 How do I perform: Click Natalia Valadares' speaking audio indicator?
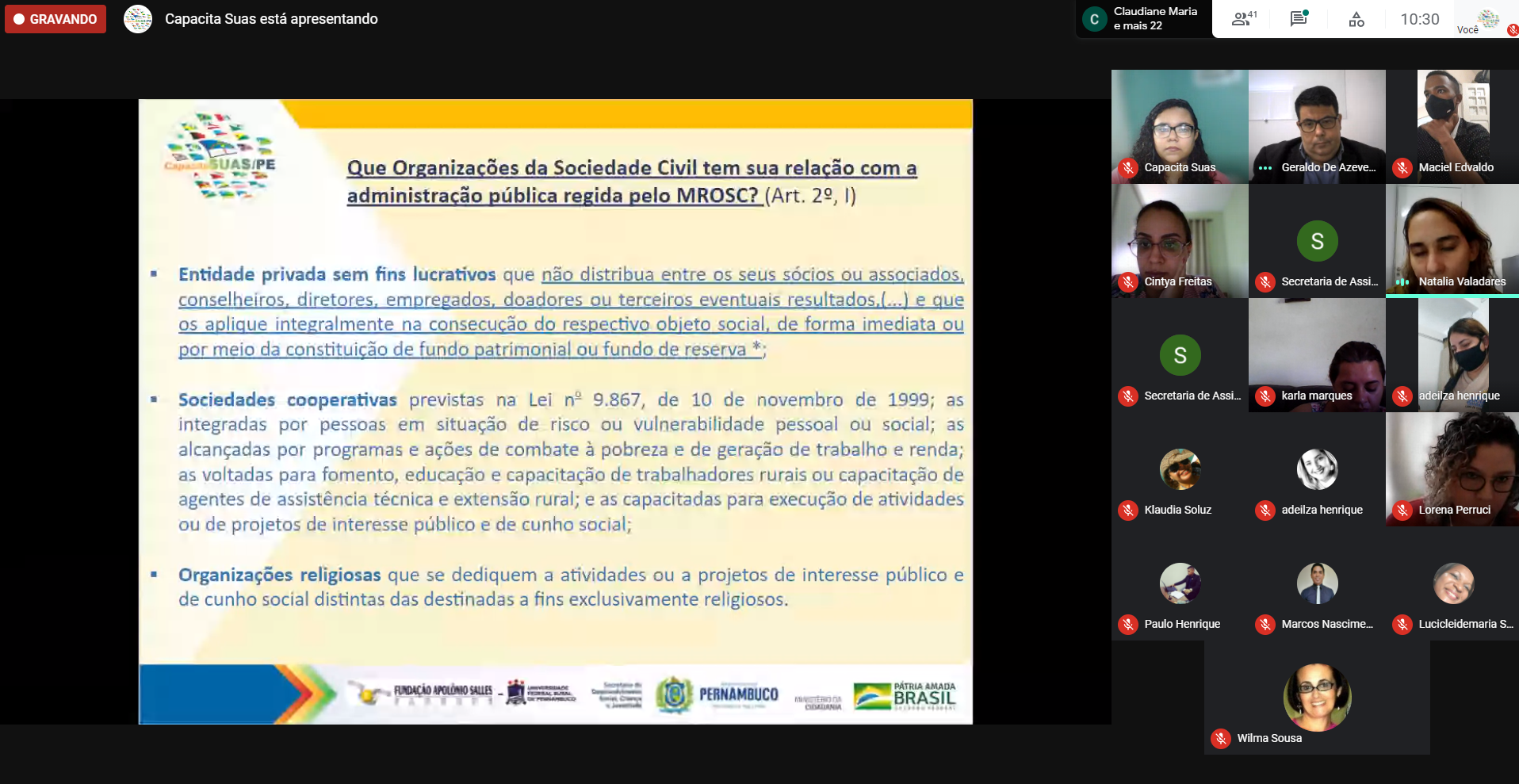pos(1402,282)
